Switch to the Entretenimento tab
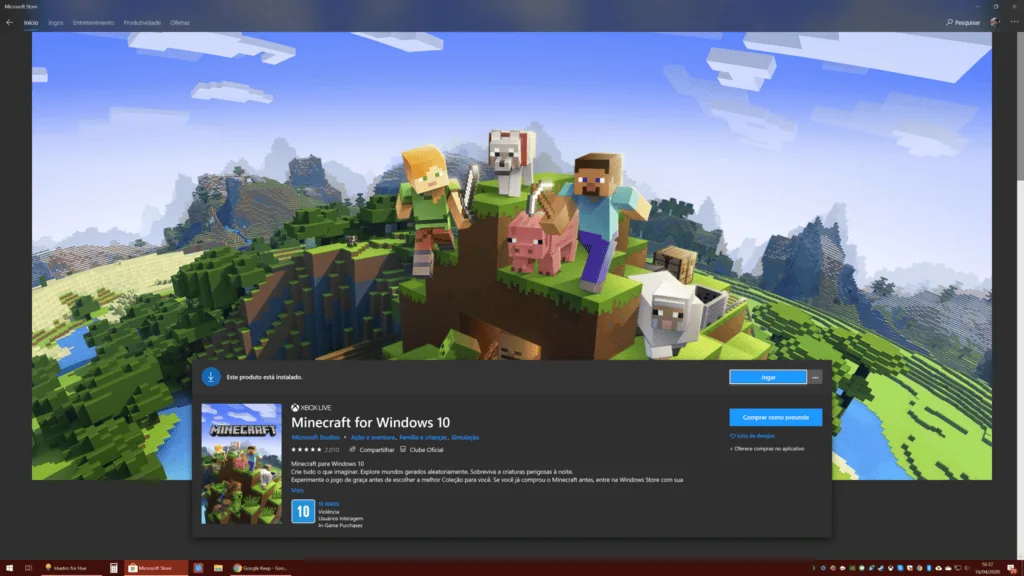 [93, 22]
